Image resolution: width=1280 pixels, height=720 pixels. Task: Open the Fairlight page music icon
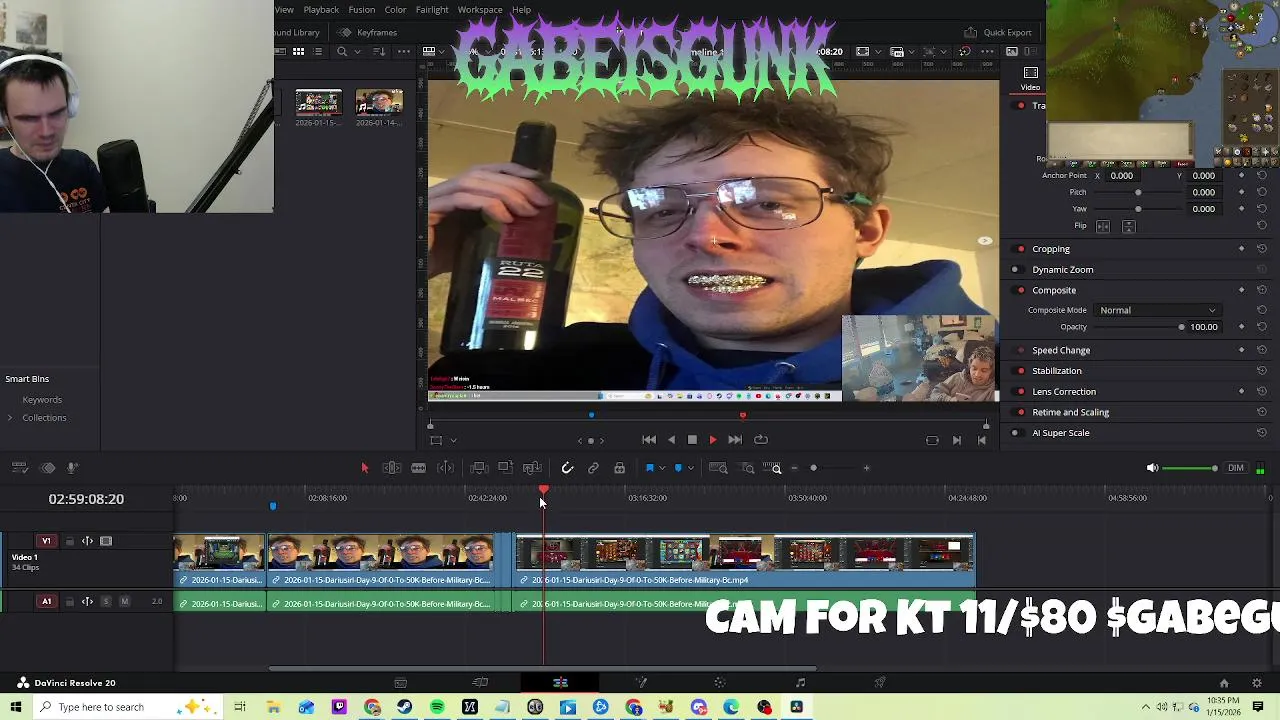click(800, 683)
